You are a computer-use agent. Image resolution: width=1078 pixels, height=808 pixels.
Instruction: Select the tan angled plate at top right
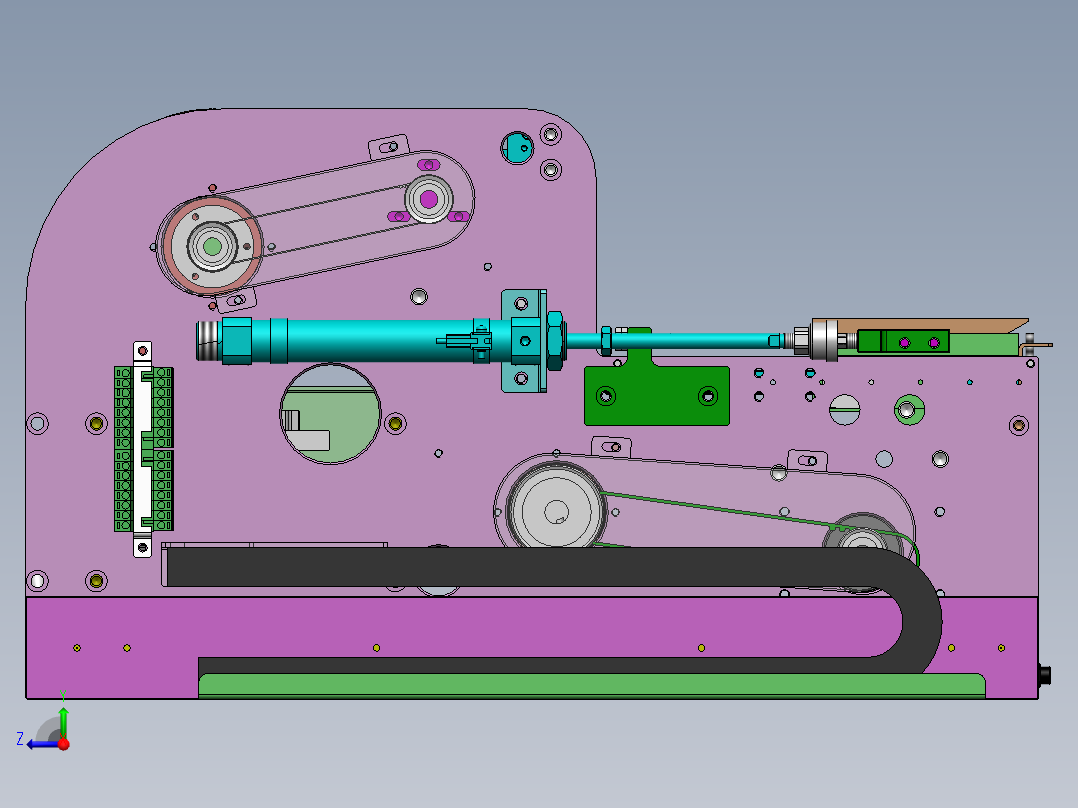pos(921,325)
